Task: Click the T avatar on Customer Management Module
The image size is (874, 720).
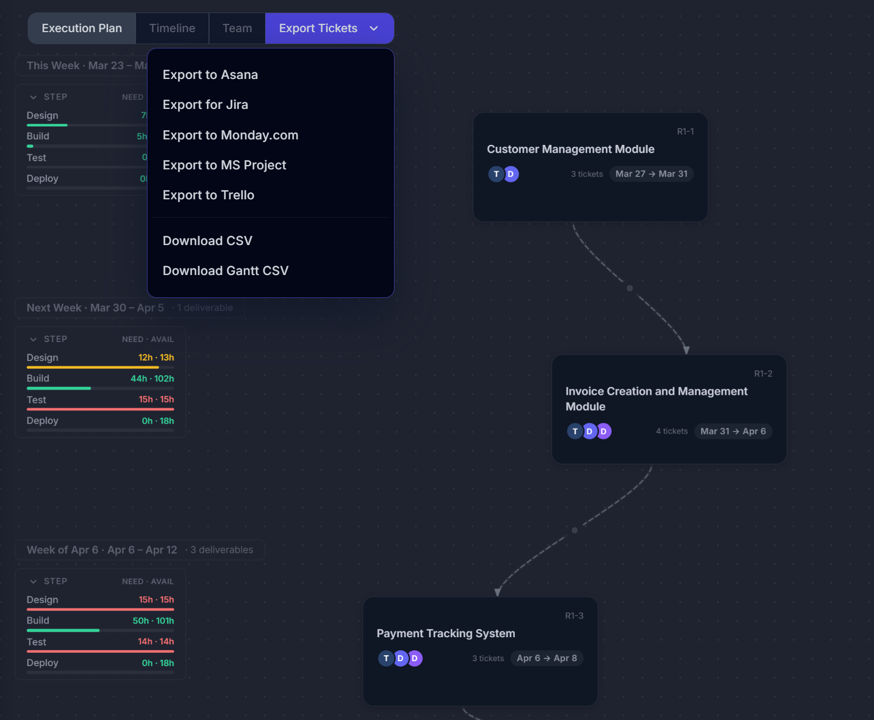Action: pos(495,174)
